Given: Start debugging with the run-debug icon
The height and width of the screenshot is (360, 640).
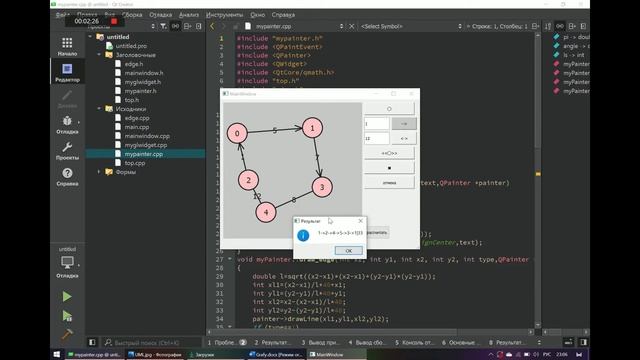Looking at the screenshot, I should click(67, 316).
